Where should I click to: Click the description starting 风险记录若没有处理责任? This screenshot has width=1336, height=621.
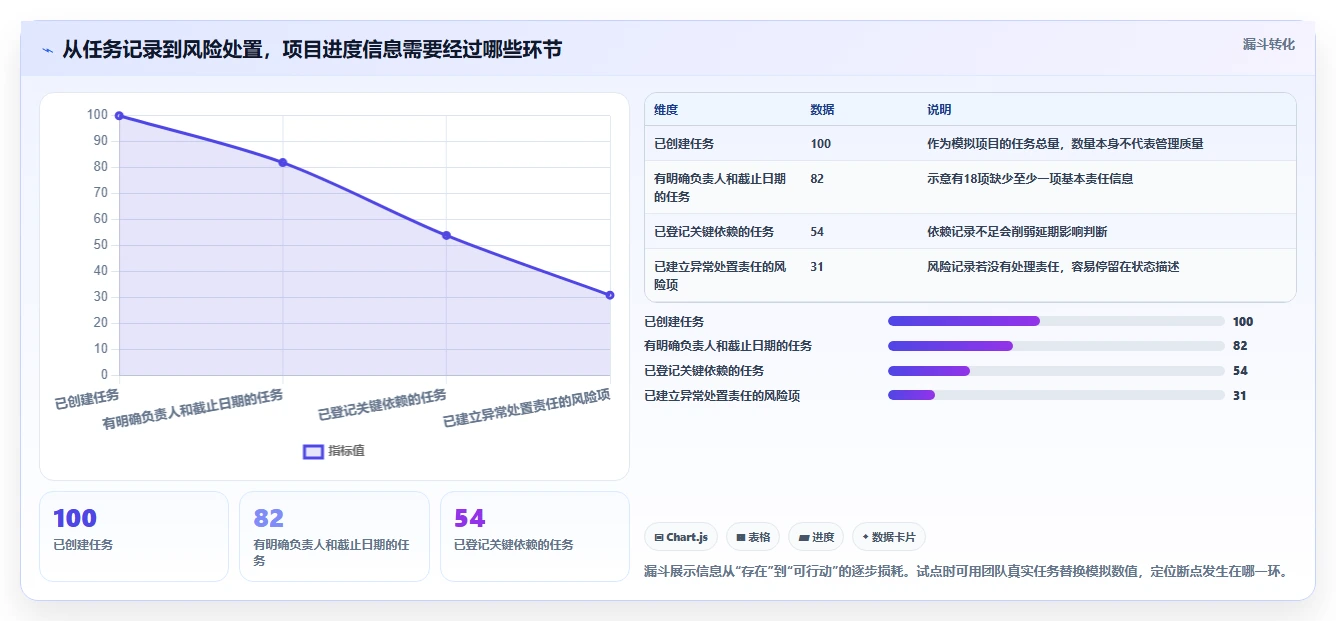pos(1053,267)
